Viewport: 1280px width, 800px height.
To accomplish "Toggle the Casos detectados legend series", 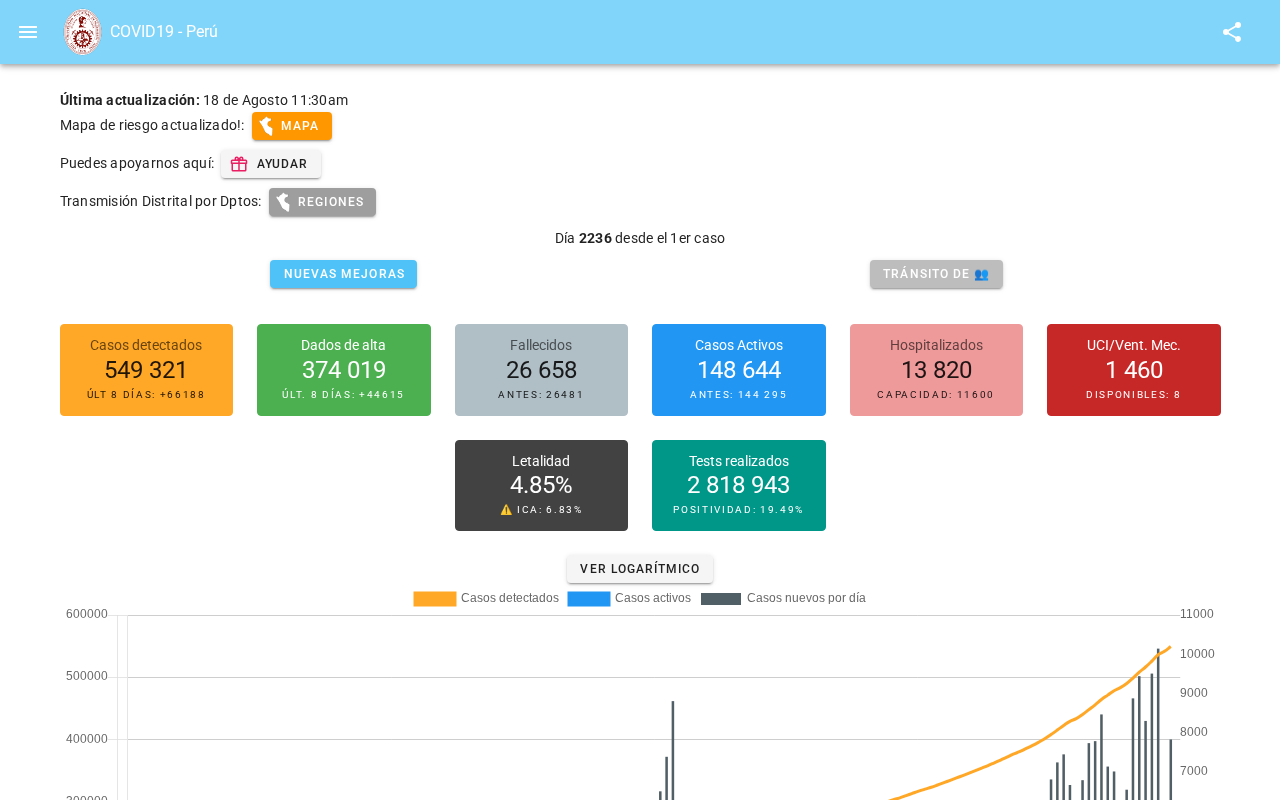I will [486, 598].
